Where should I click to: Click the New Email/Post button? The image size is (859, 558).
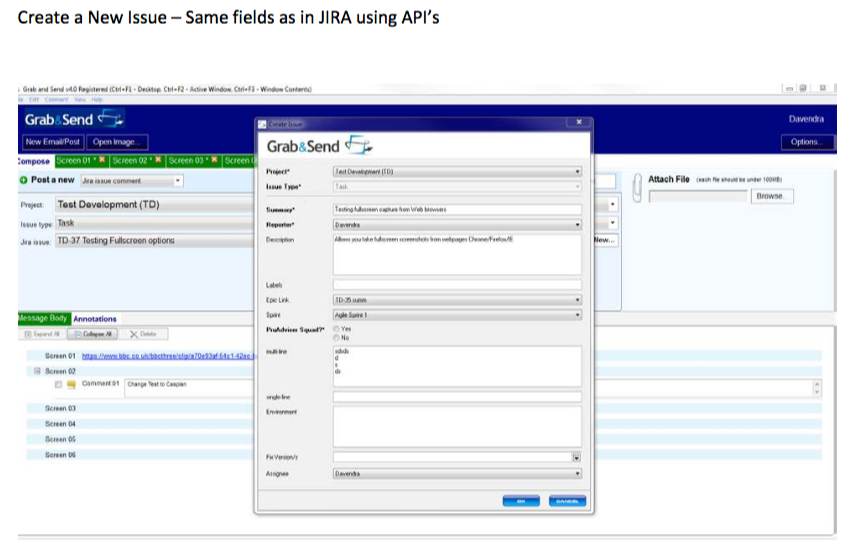53,142
